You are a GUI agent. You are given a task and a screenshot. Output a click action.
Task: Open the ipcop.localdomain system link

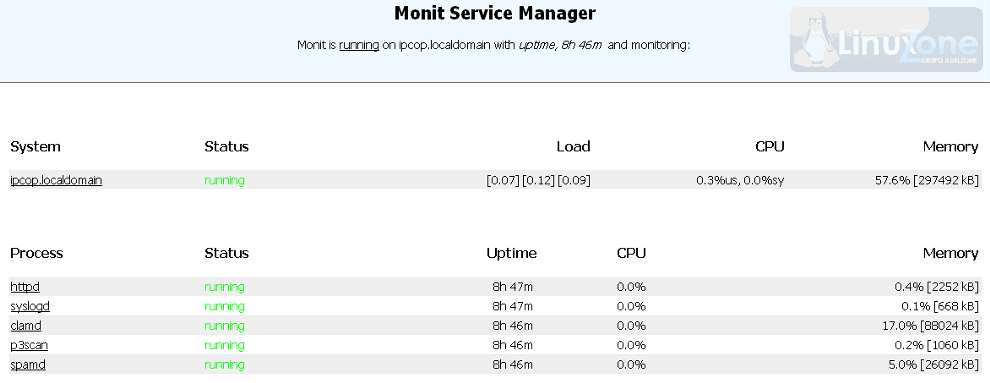[56, 180]
